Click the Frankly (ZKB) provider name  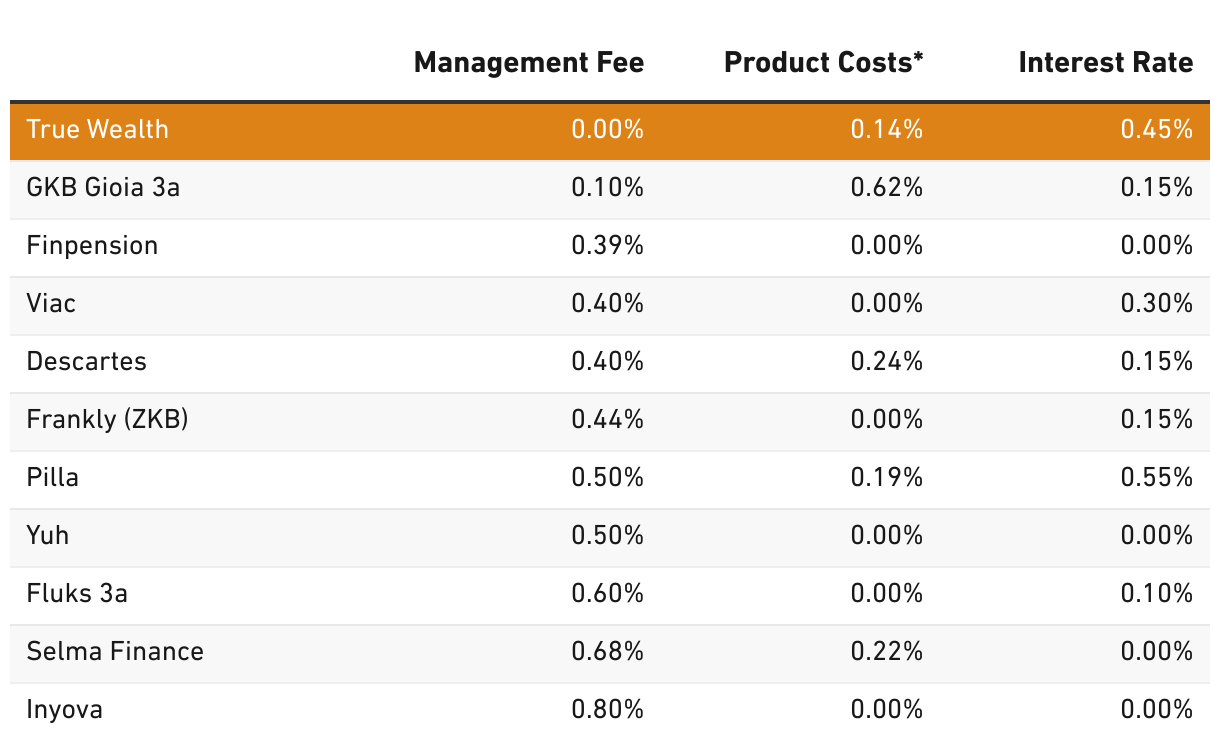[x=107, y=419]
